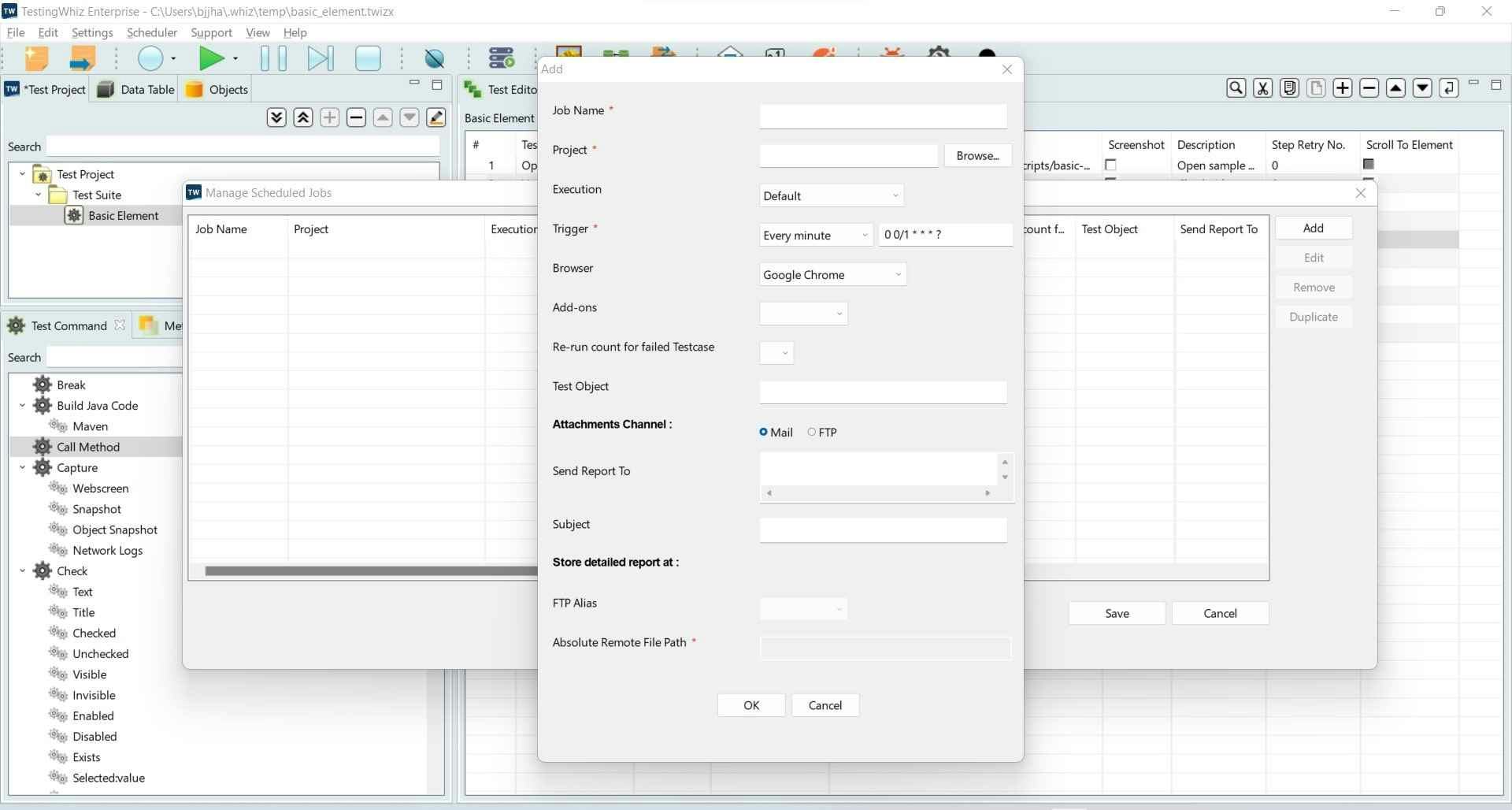Click OK in the Add dialog
Screen dimensions: 1512x810
[x=751, y=705]
